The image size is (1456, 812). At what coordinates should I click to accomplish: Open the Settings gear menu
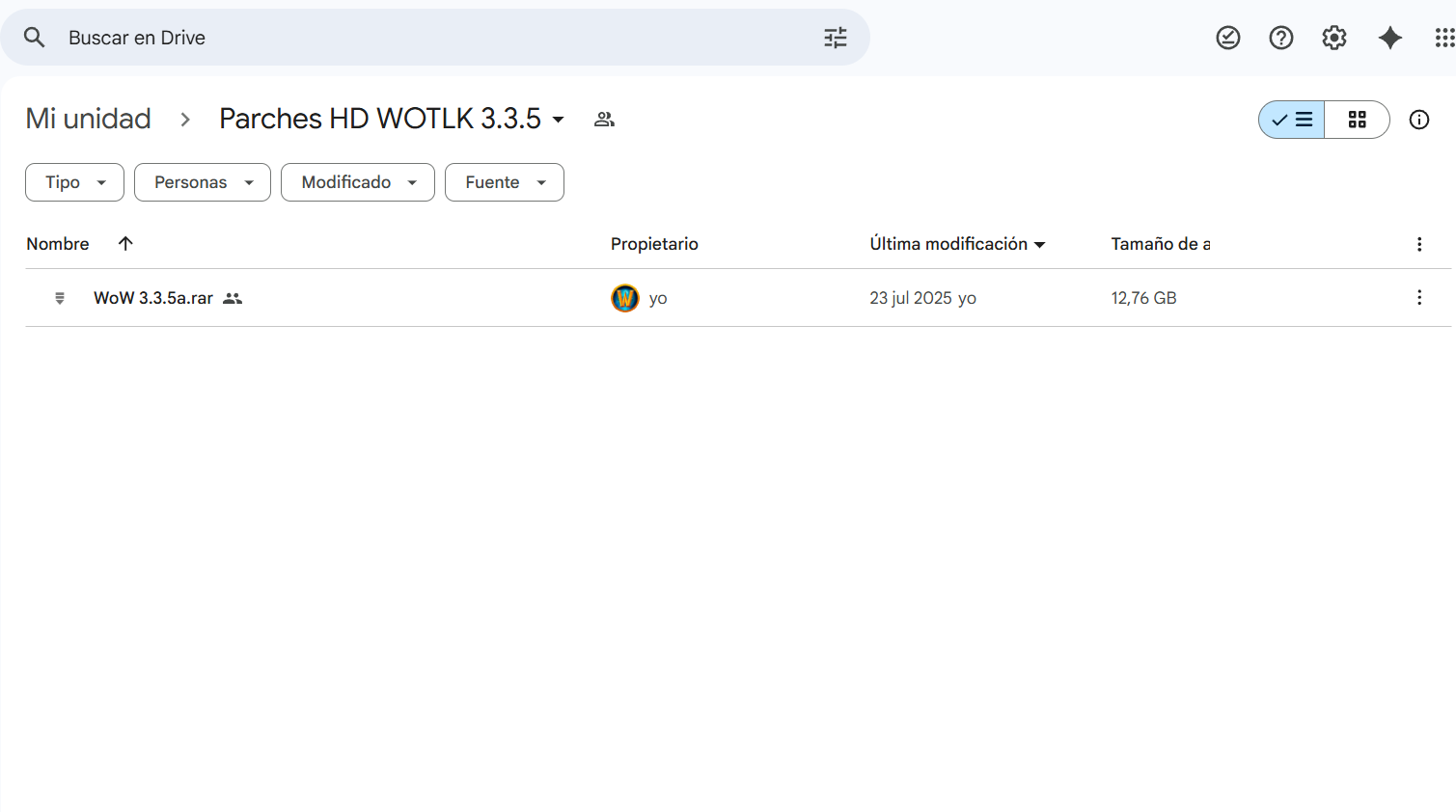point(1333,38)
